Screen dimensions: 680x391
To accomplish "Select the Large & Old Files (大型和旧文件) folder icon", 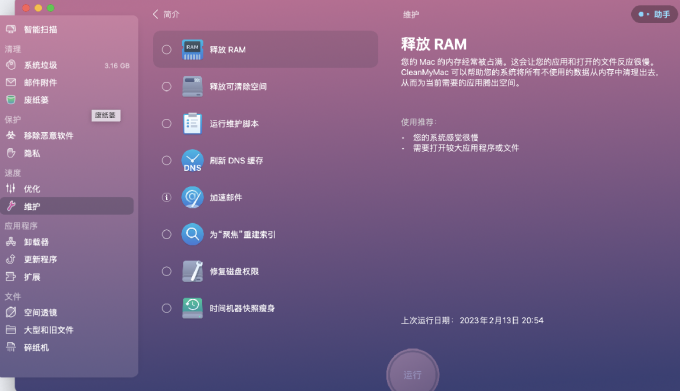I will (x=11, y=329).
